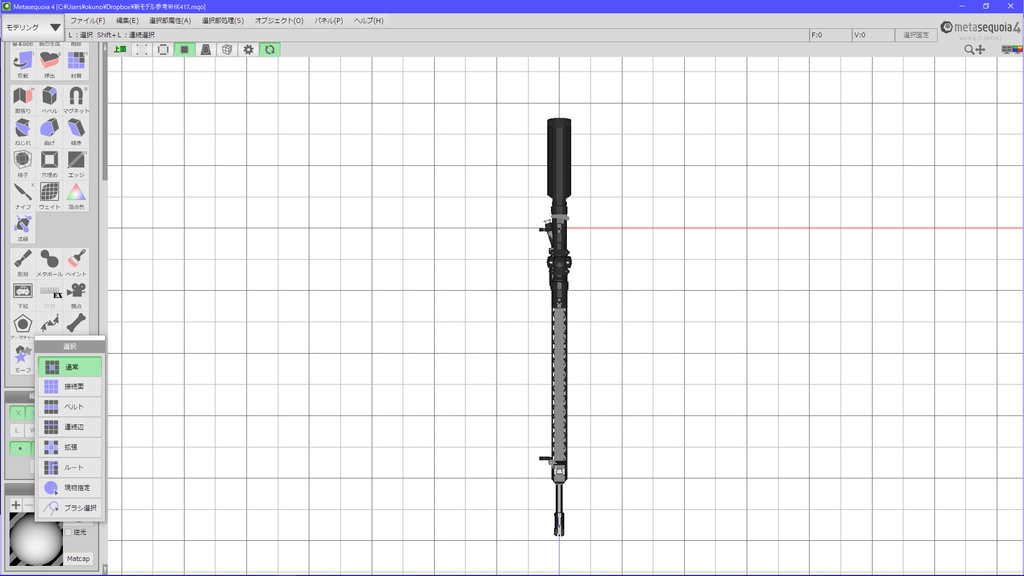Choose 接続面 (connected faces) selection mode

pyautogui.click(x=70, y=387)
